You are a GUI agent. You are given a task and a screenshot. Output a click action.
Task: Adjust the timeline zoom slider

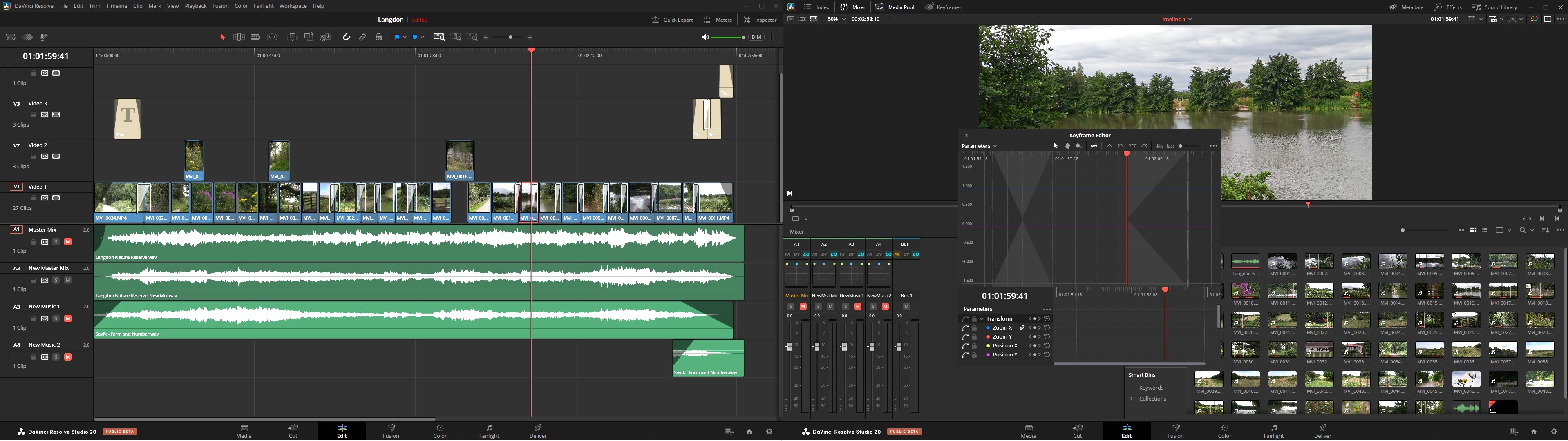pos(508,38)
